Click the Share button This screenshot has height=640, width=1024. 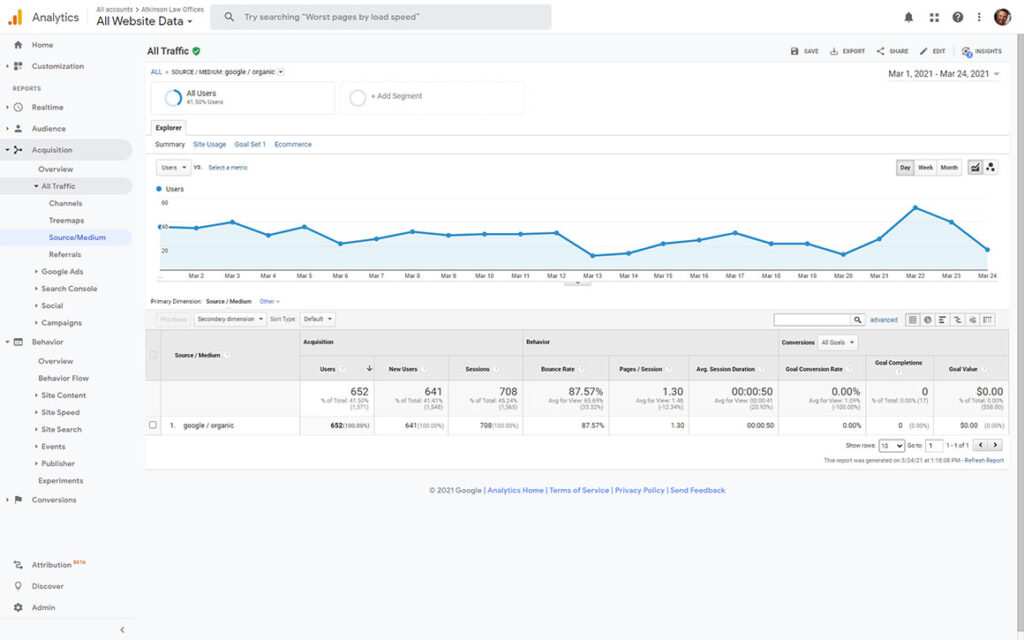pyautogui.click(x=893, y=51)
